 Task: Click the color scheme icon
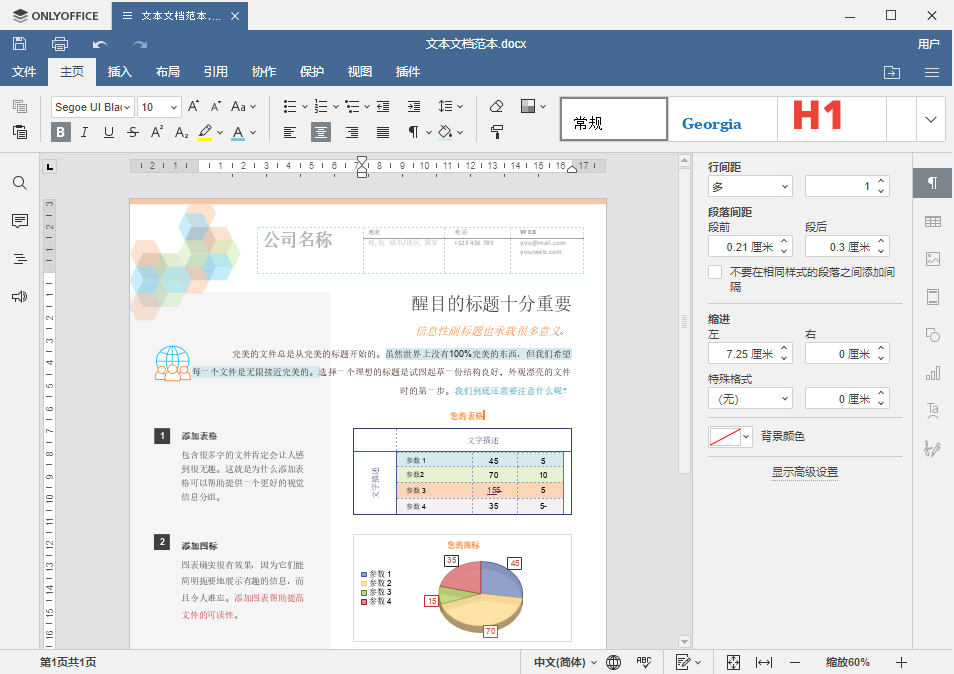point(528,106)
